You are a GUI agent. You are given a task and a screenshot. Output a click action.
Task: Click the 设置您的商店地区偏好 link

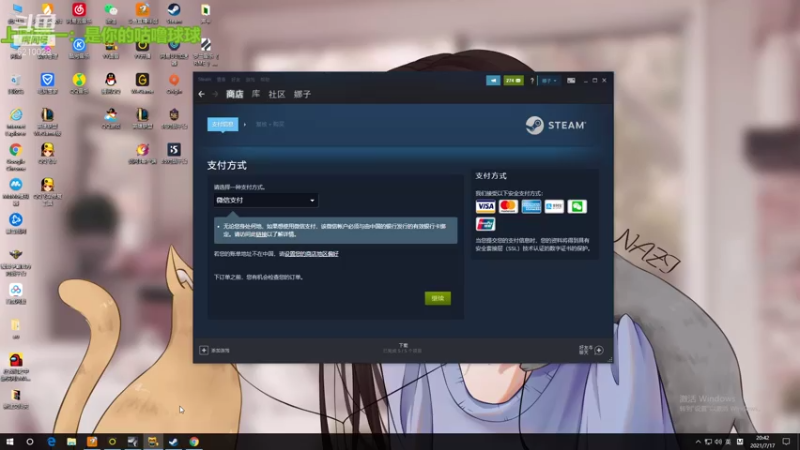point(311,254)
